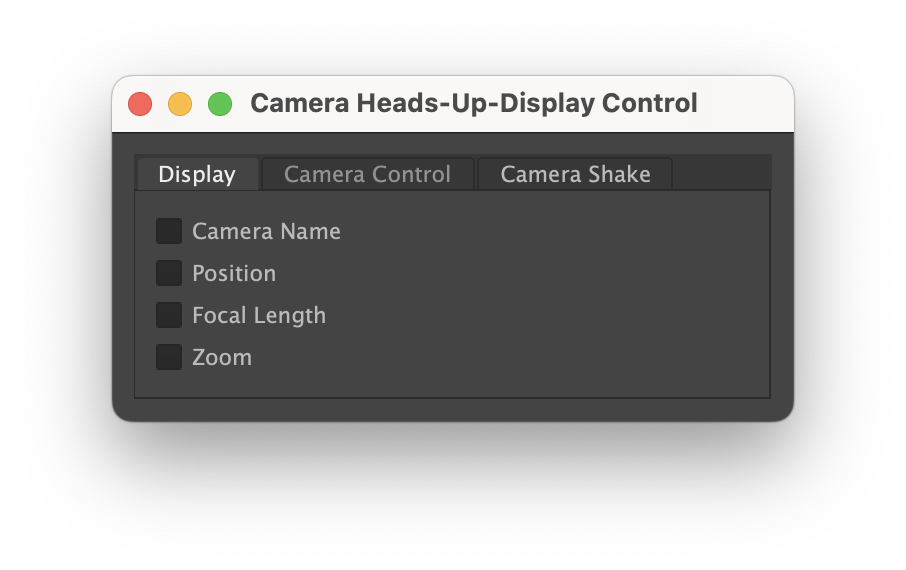
Task: Click blank panel area right of Camera Name
Action: 550,232
